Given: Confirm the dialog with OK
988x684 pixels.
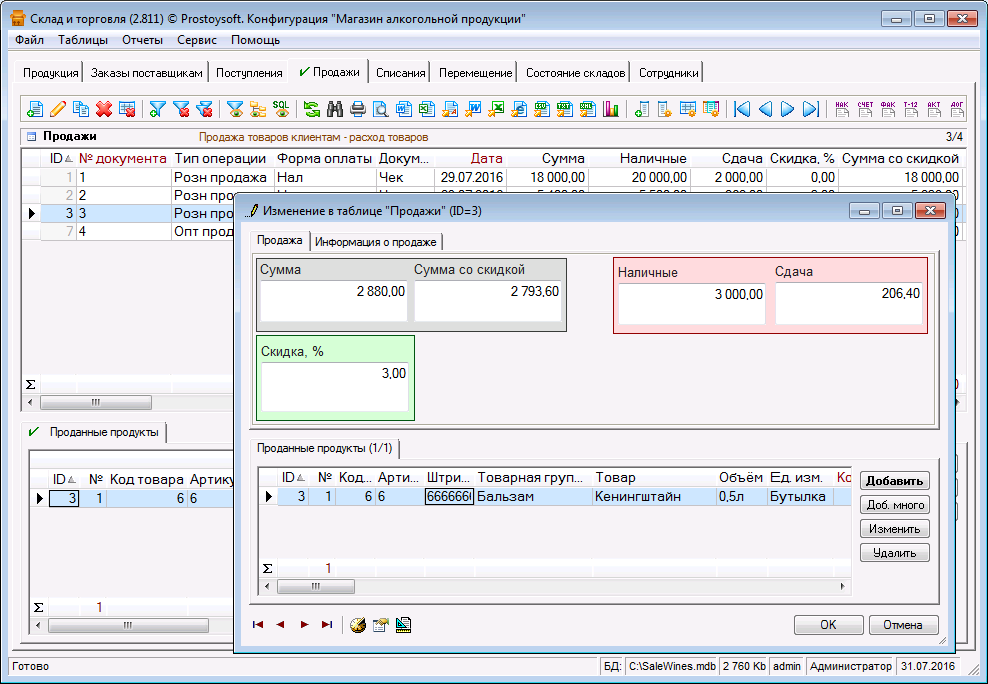Looking at the screenshot, I should click(x=828, y=625).
